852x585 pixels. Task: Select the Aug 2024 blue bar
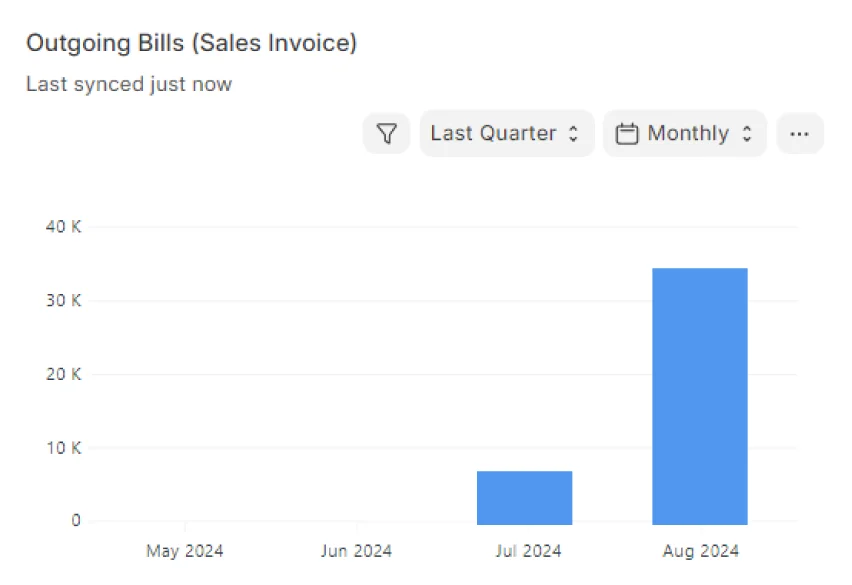700,396
